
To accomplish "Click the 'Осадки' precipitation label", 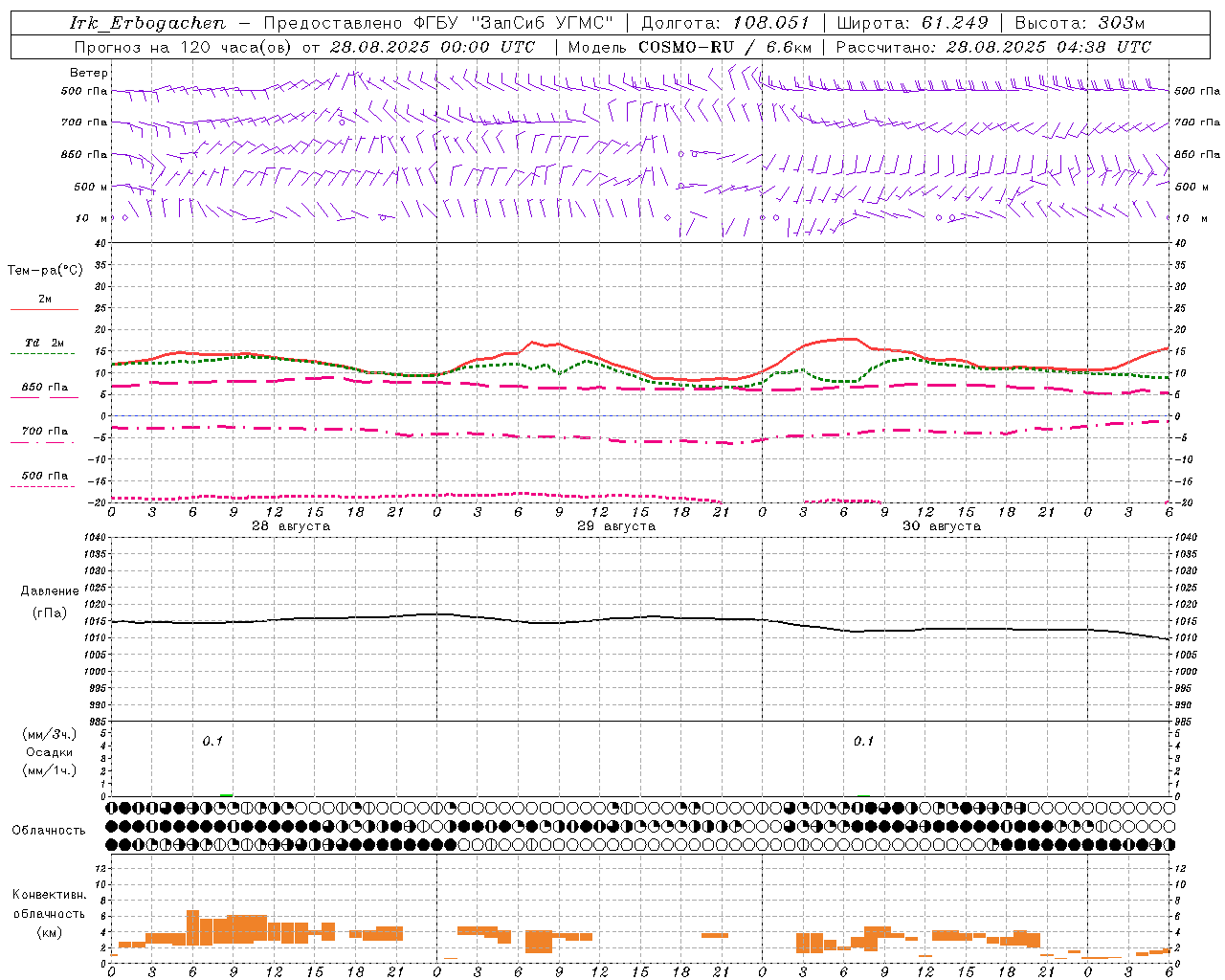I will point(50,752).
